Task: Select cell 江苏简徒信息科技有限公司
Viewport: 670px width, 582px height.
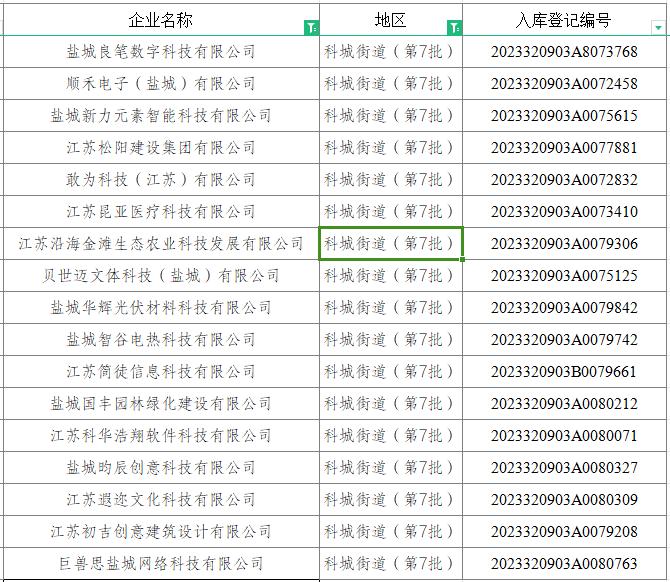Action: (x=161, y=372)
